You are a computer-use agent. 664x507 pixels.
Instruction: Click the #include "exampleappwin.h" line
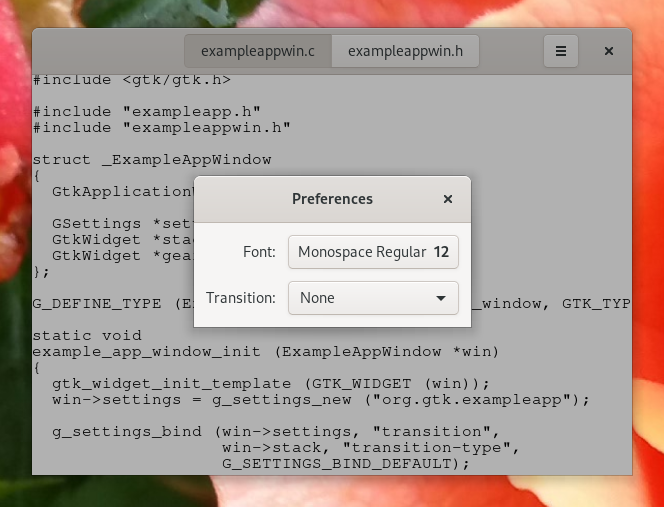pos(162,128)
